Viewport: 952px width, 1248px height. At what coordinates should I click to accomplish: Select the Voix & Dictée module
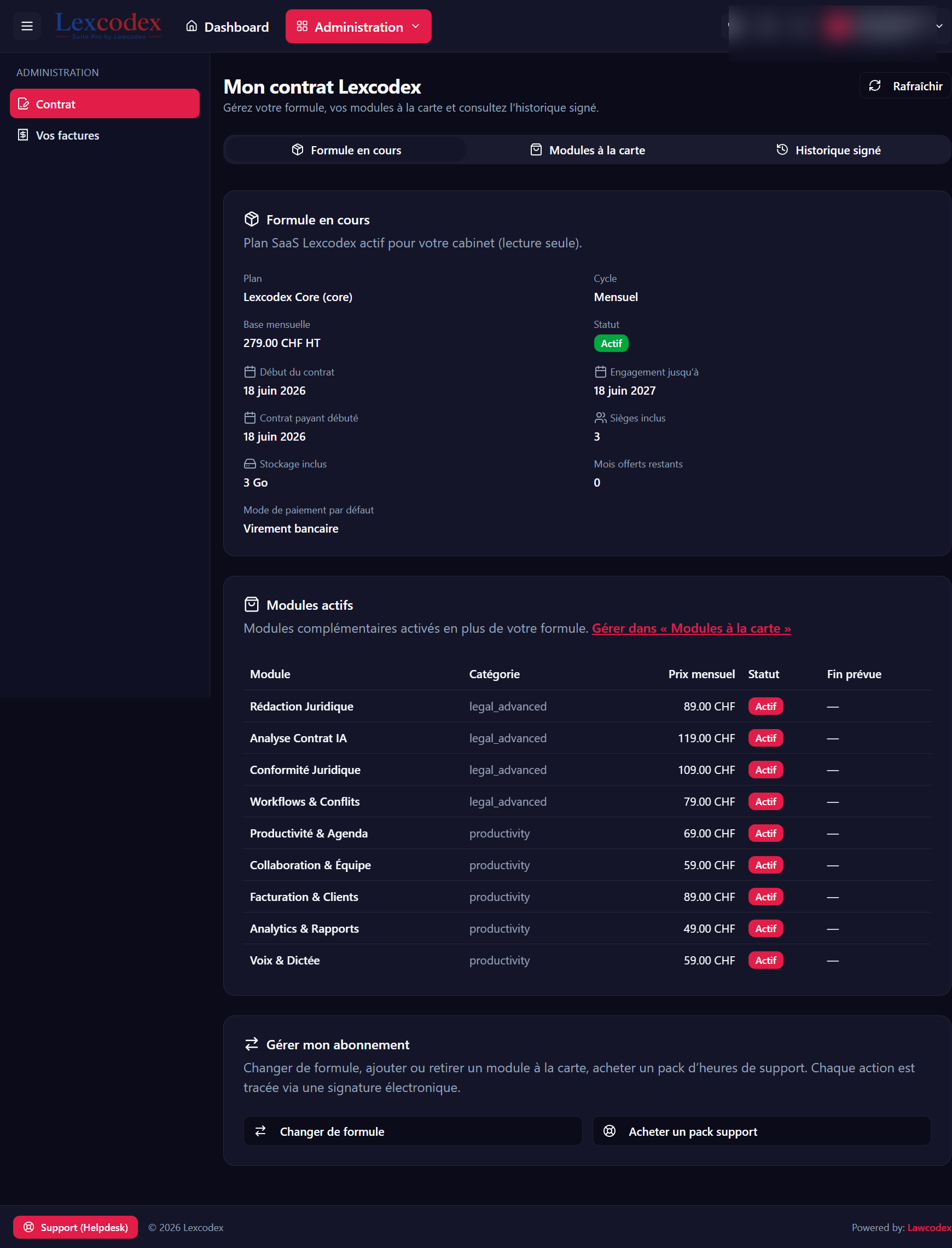(x=285, y=960)
